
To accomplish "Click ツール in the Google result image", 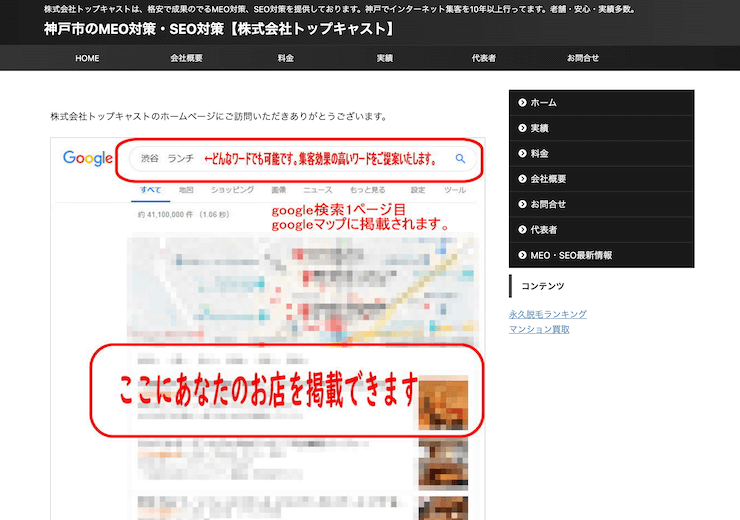I will pyautogui.click(x=455, y=190).
